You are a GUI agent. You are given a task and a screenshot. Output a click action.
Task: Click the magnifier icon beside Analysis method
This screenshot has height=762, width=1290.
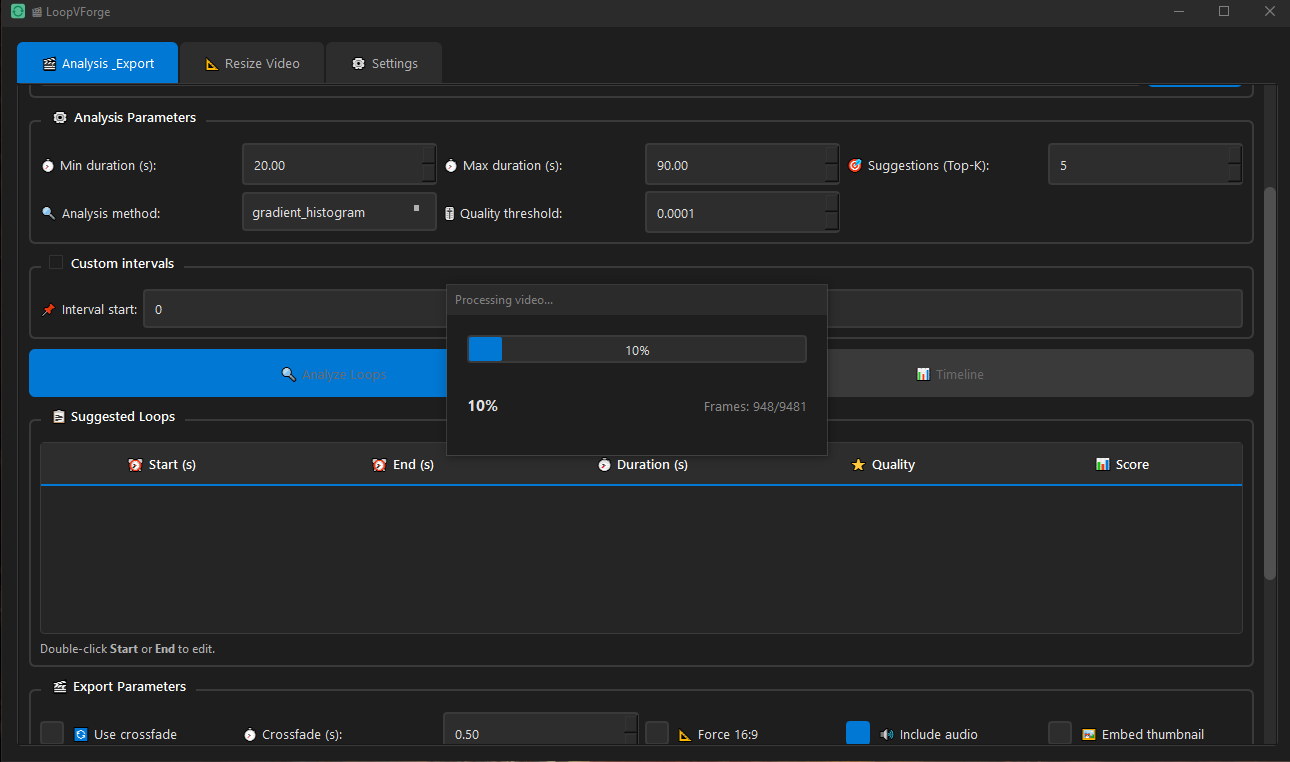48,214
